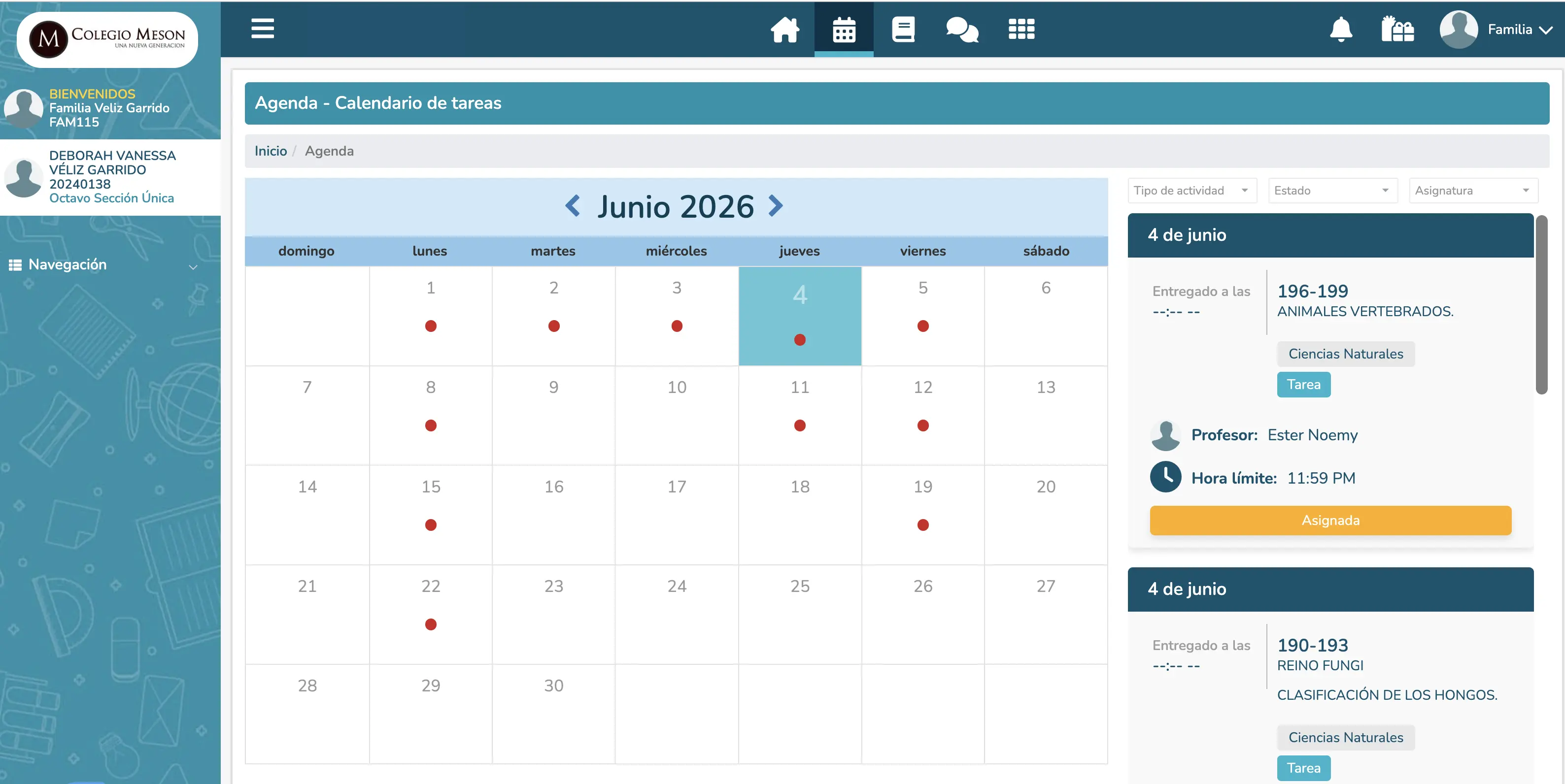This screenshot has height=784, width=1565.
Task: Click the Familia profile avatar
Action: tap(1458, 29)
